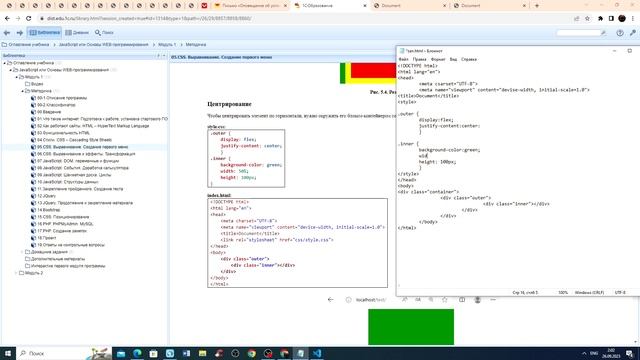Image resolution: width=640 pixels, height=360 pixels.
Task: Open the Библиотека tab in the toolbar
Action: [x=44, y=33]
